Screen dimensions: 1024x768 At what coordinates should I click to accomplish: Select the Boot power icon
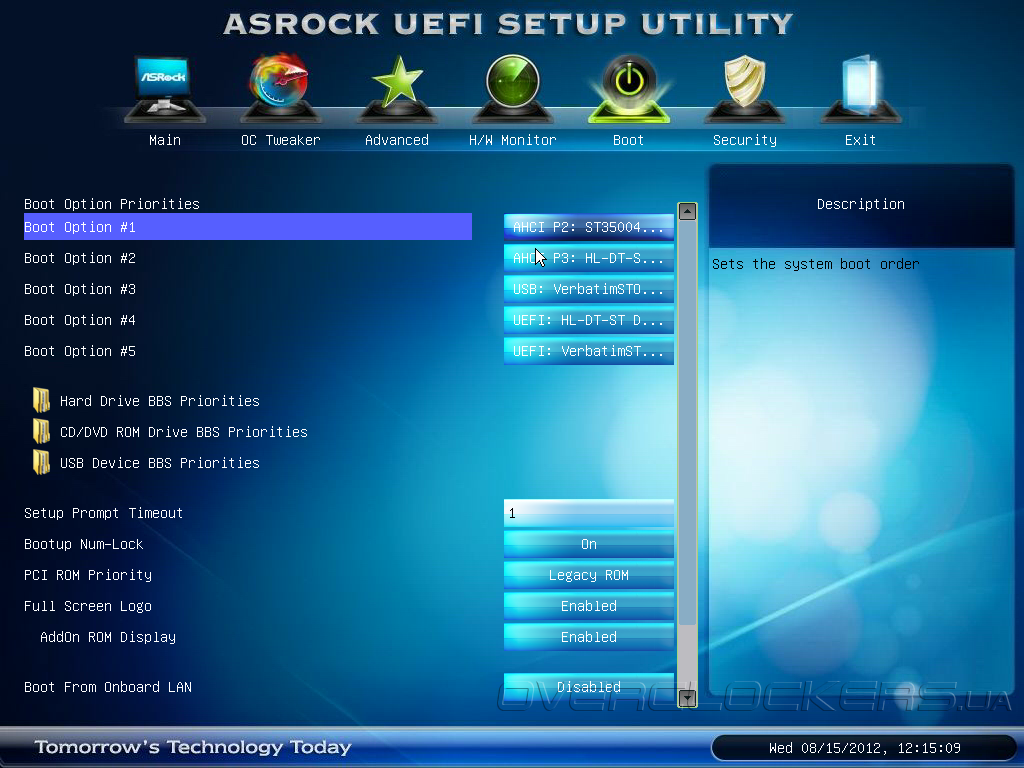point(629,88)
